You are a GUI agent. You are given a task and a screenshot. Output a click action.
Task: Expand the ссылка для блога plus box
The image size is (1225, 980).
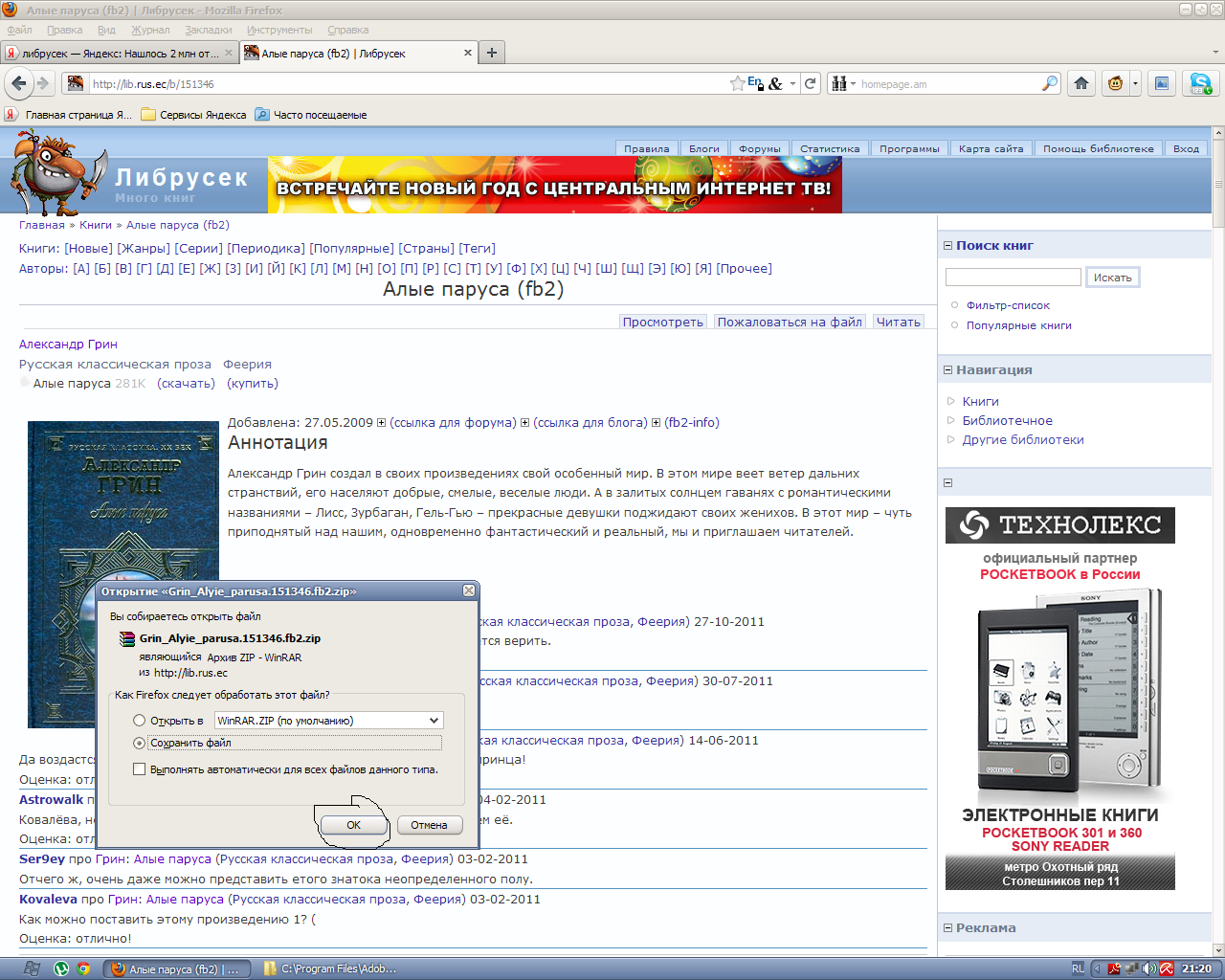(524, 423)
